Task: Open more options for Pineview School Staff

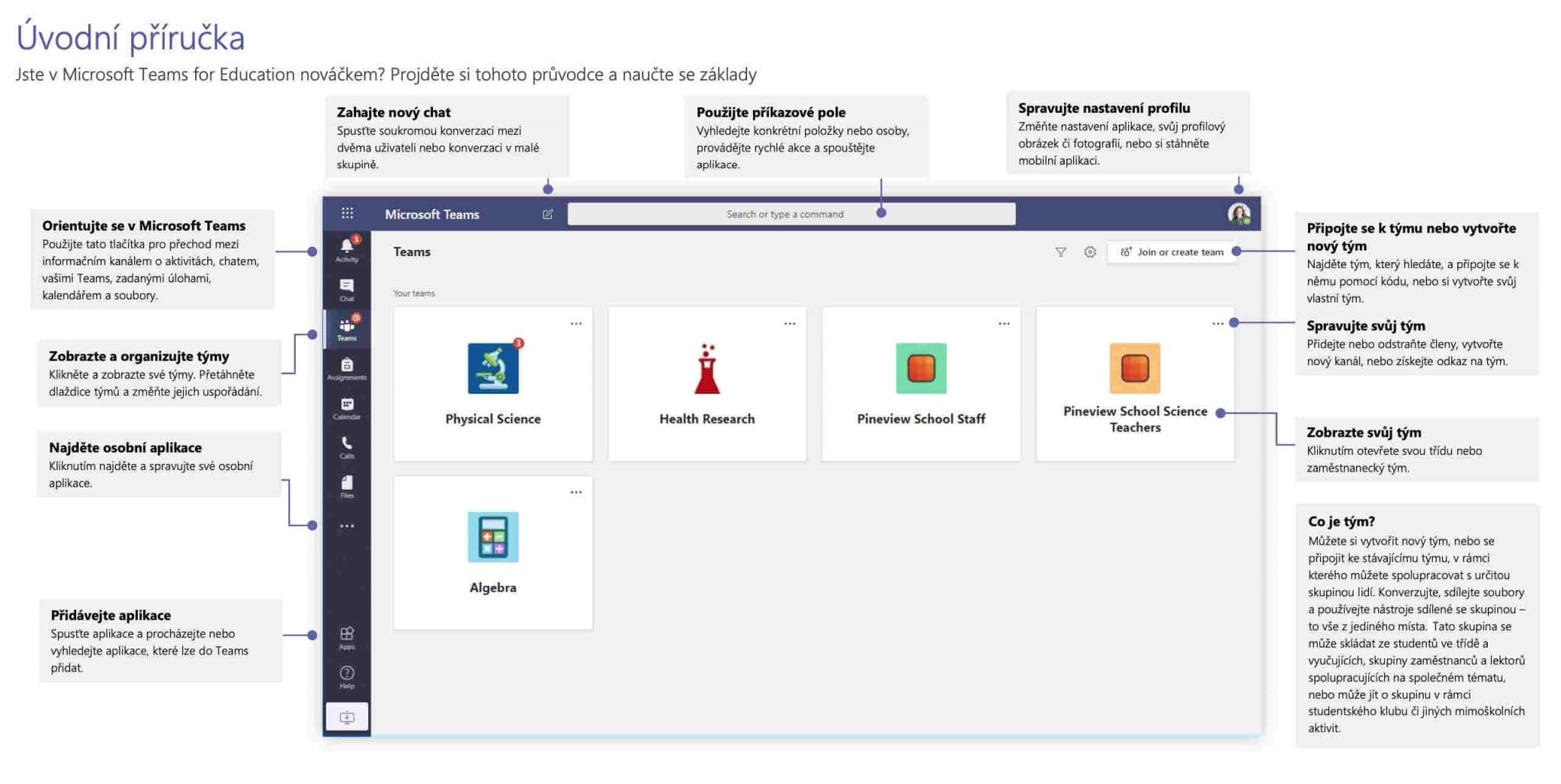Action: pos(1004,324)
